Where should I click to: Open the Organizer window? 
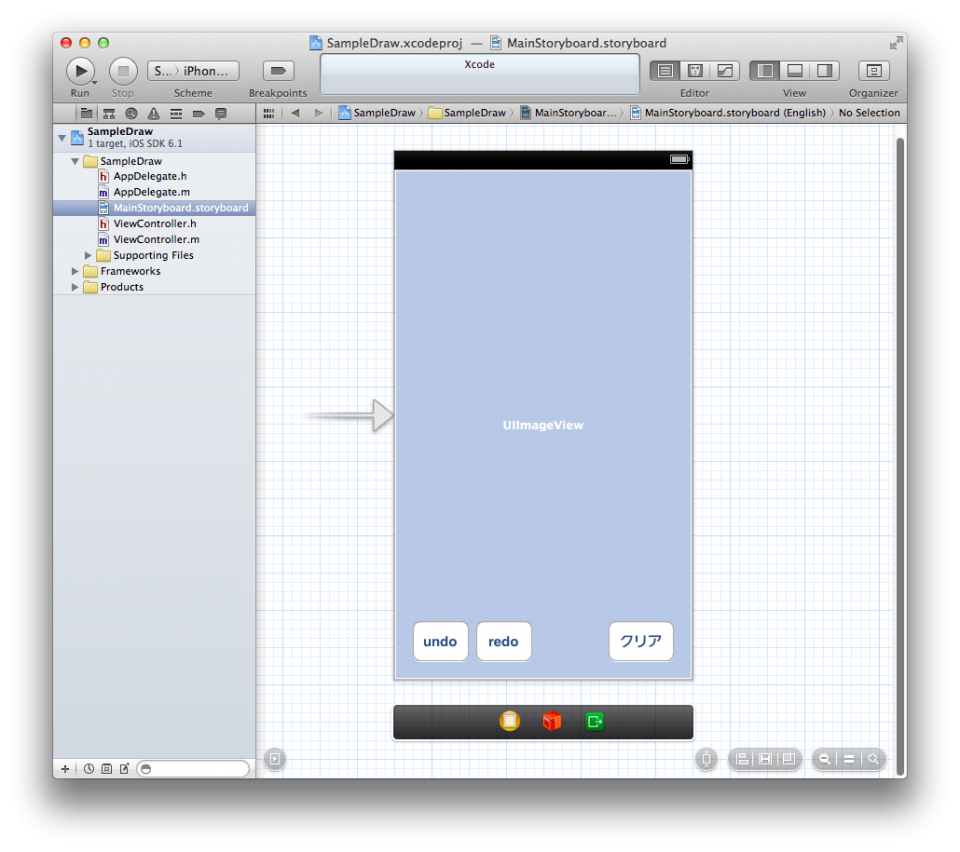tap(873, 71)
